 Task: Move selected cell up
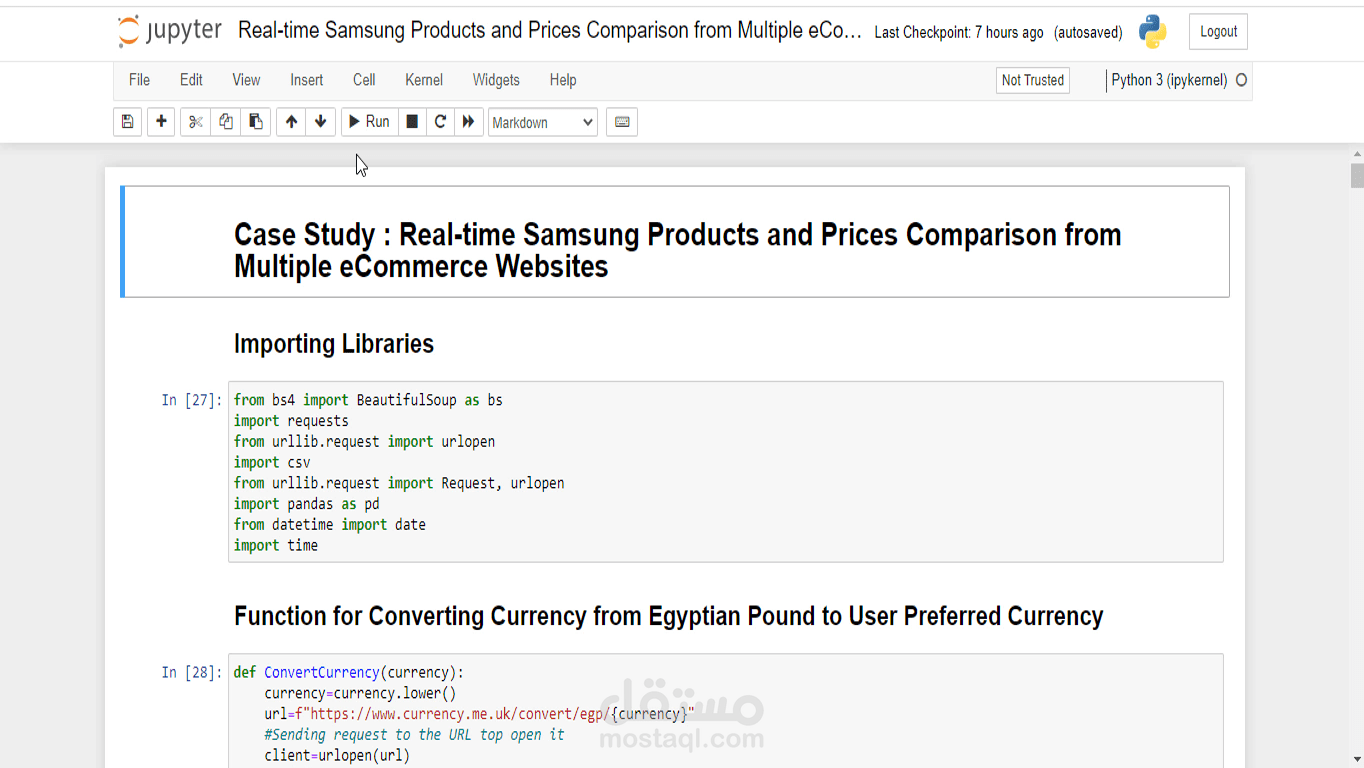[x=291, y=122]
